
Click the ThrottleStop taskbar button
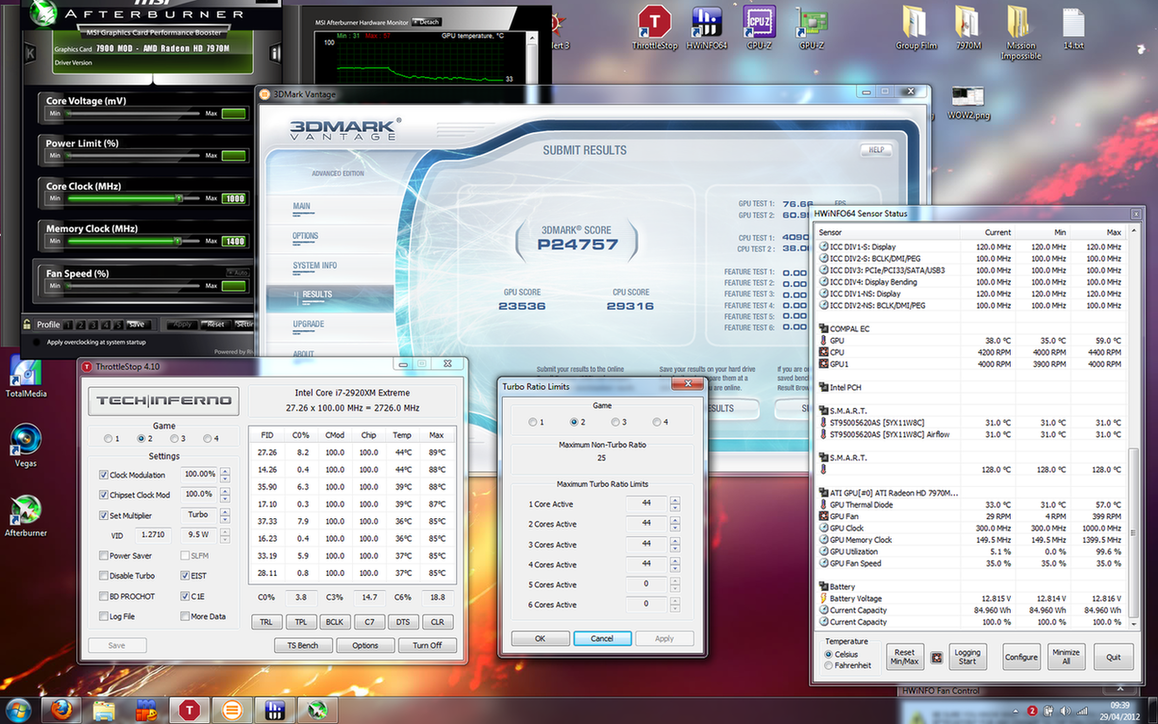pyautogui.click(x=189, y=711)
